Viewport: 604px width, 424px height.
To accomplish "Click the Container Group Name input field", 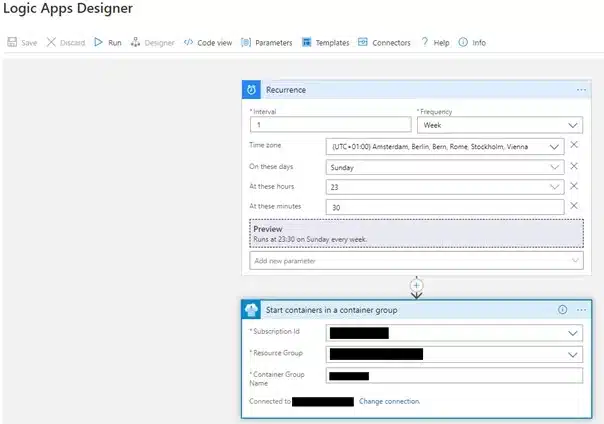I will tap(454, 375).
